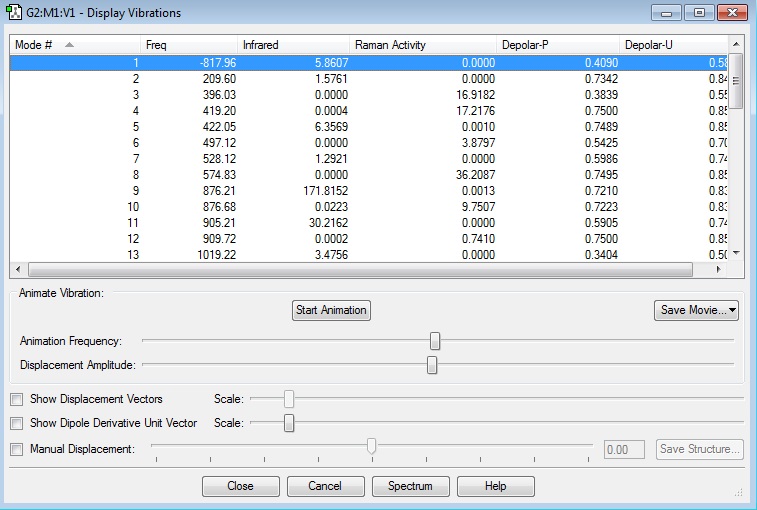The image size is (757, 510).
Task: Select the mode with frequency 909.72
Action: [369, 239]
